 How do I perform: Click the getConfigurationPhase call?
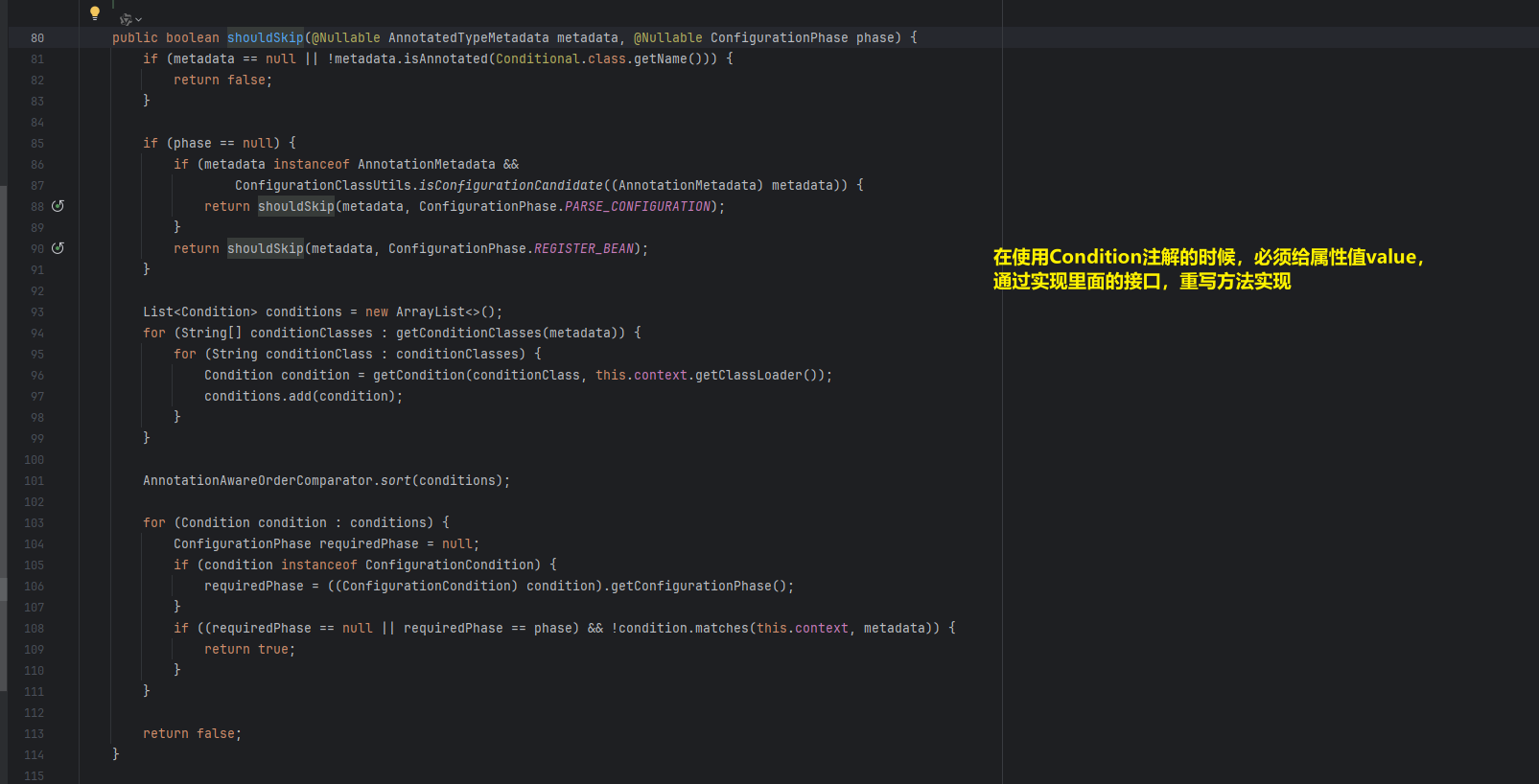(691, 586)
